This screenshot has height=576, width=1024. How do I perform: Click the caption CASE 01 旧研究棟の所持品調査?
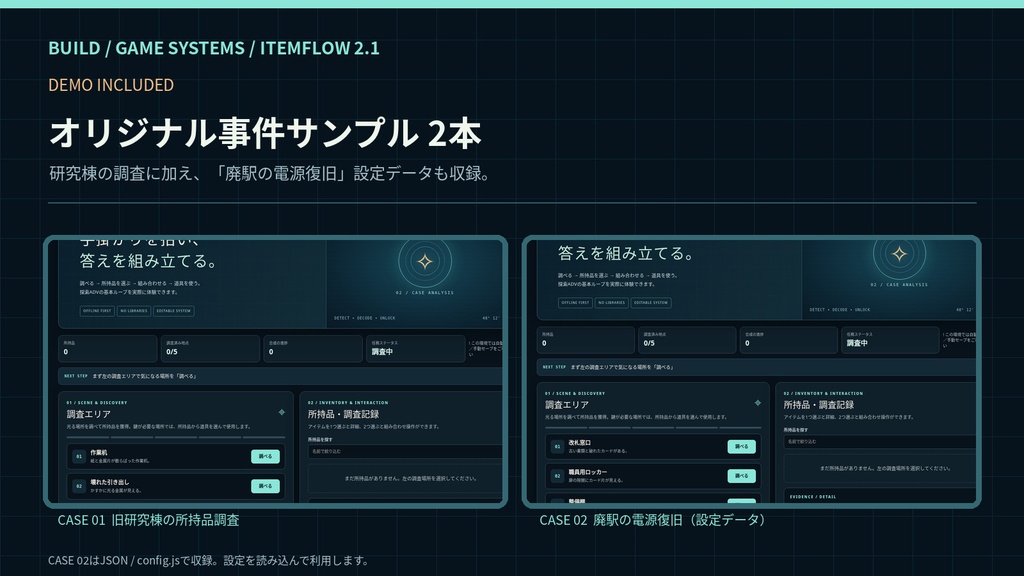click(x=148, y=520)
